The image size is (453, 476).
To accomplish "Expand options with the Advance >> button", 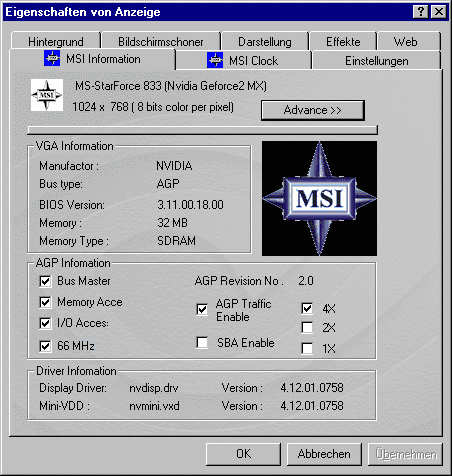I will point(313,110).
